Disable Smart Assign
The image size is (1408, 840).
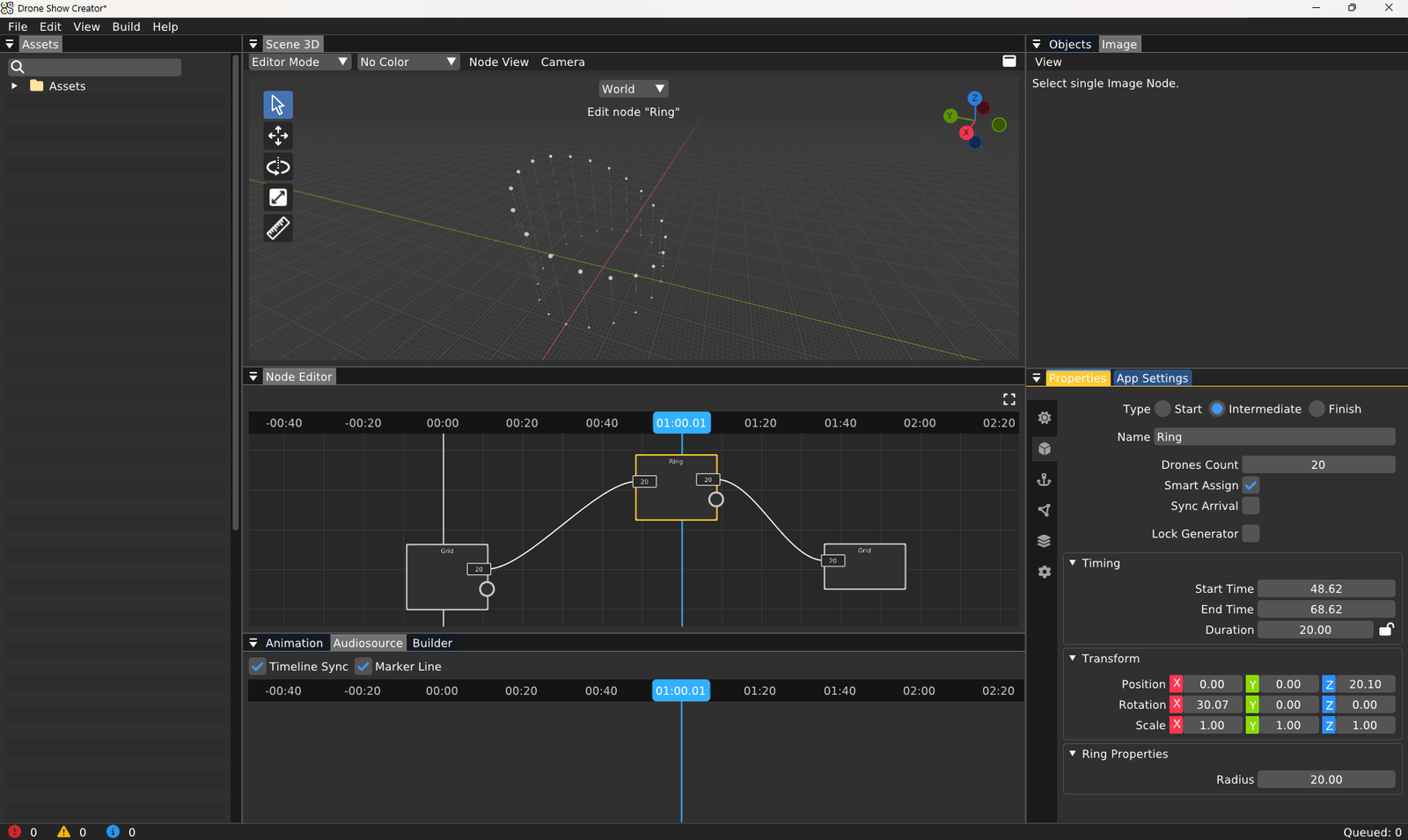coord(1251,485)
